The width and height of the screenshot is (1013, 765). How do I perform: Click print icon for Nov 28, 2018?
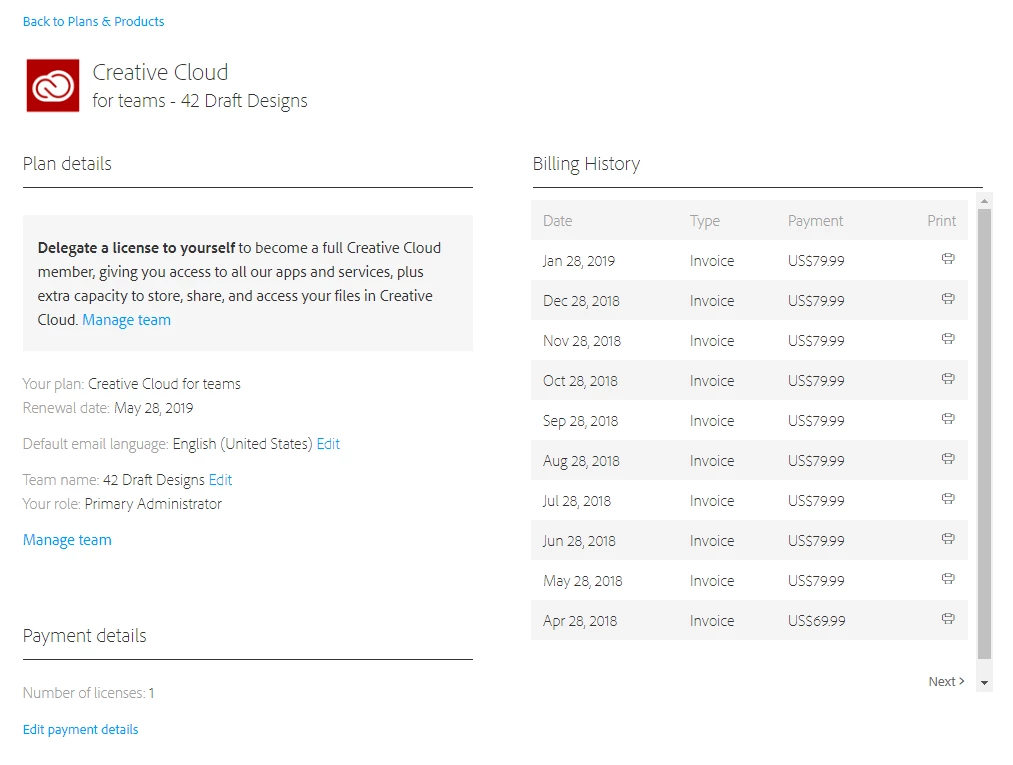948,339
